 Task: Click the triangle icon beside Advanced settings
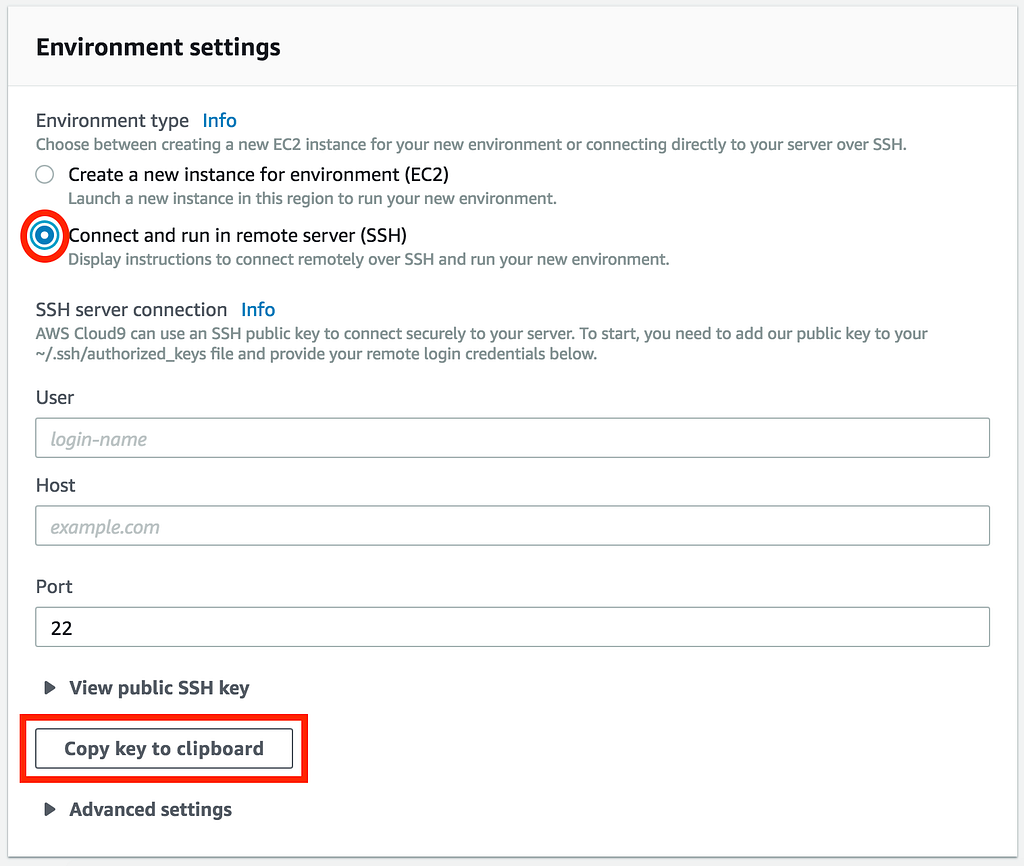(x=49, y=810)
